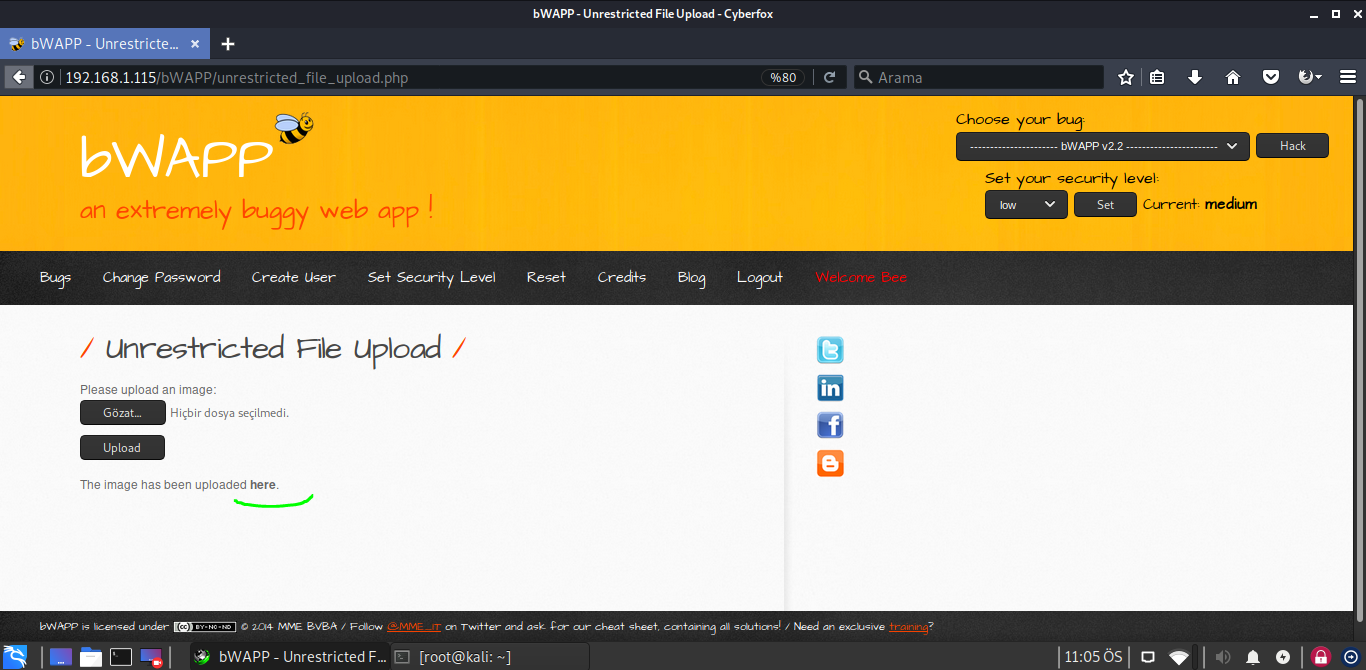The height and width of the screenshot is (670, 1366).
Task: Click the Hack button
Action: coord(1293,146)
